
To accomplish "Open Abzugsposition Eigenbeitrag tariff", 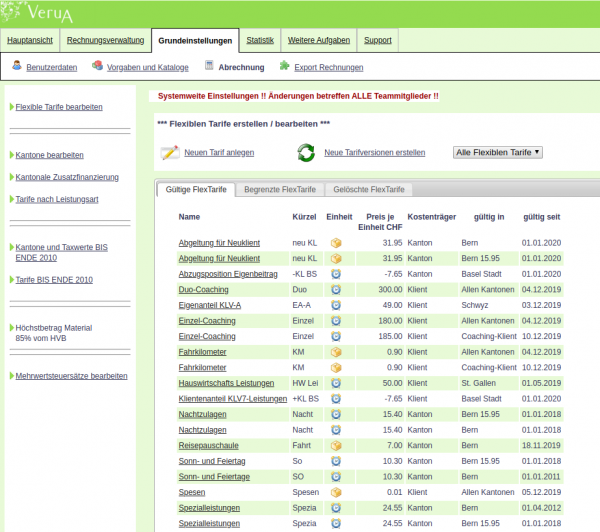I will (228, 274).
